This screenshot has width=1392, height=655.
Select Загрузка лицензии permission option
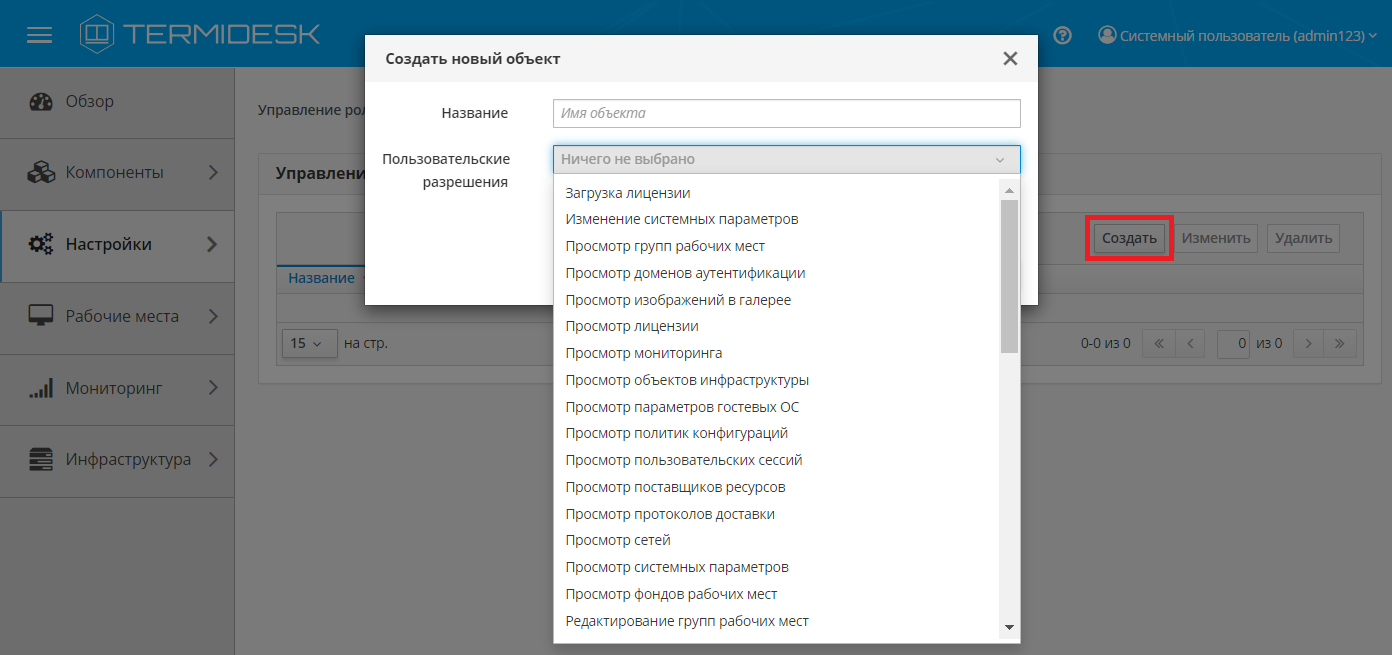(x=628, y=193)
